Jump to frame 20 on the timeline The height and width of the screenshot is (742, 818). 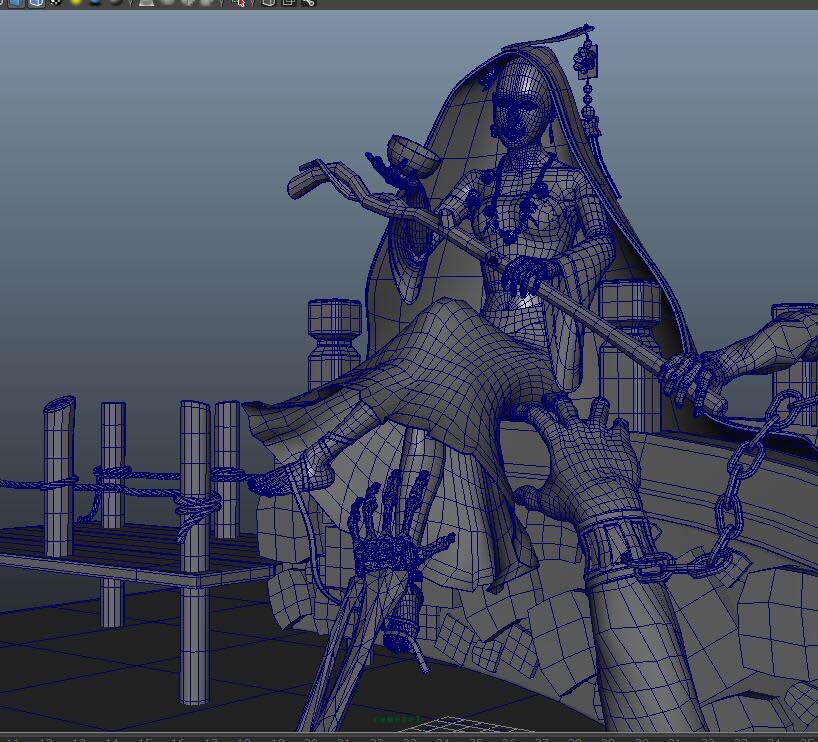(310, 738)
